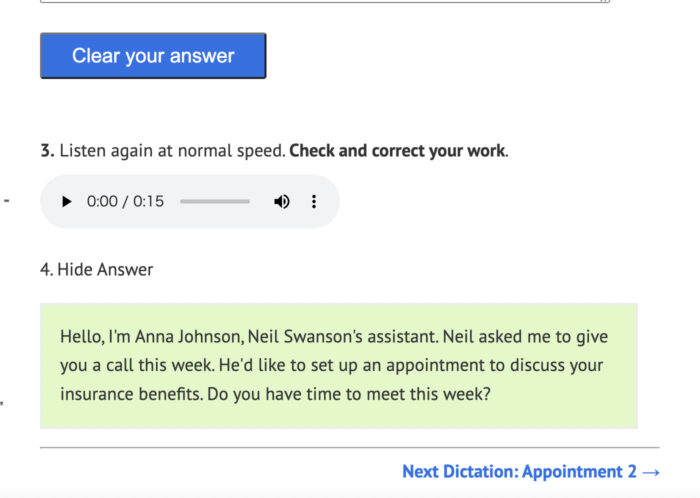Click the arrow after Appointment 2

651,472
